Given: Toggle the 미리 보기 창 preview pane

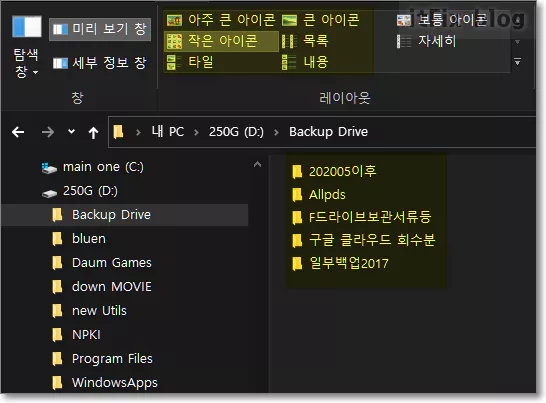Looking at the screenshot, I should point(100,29).
